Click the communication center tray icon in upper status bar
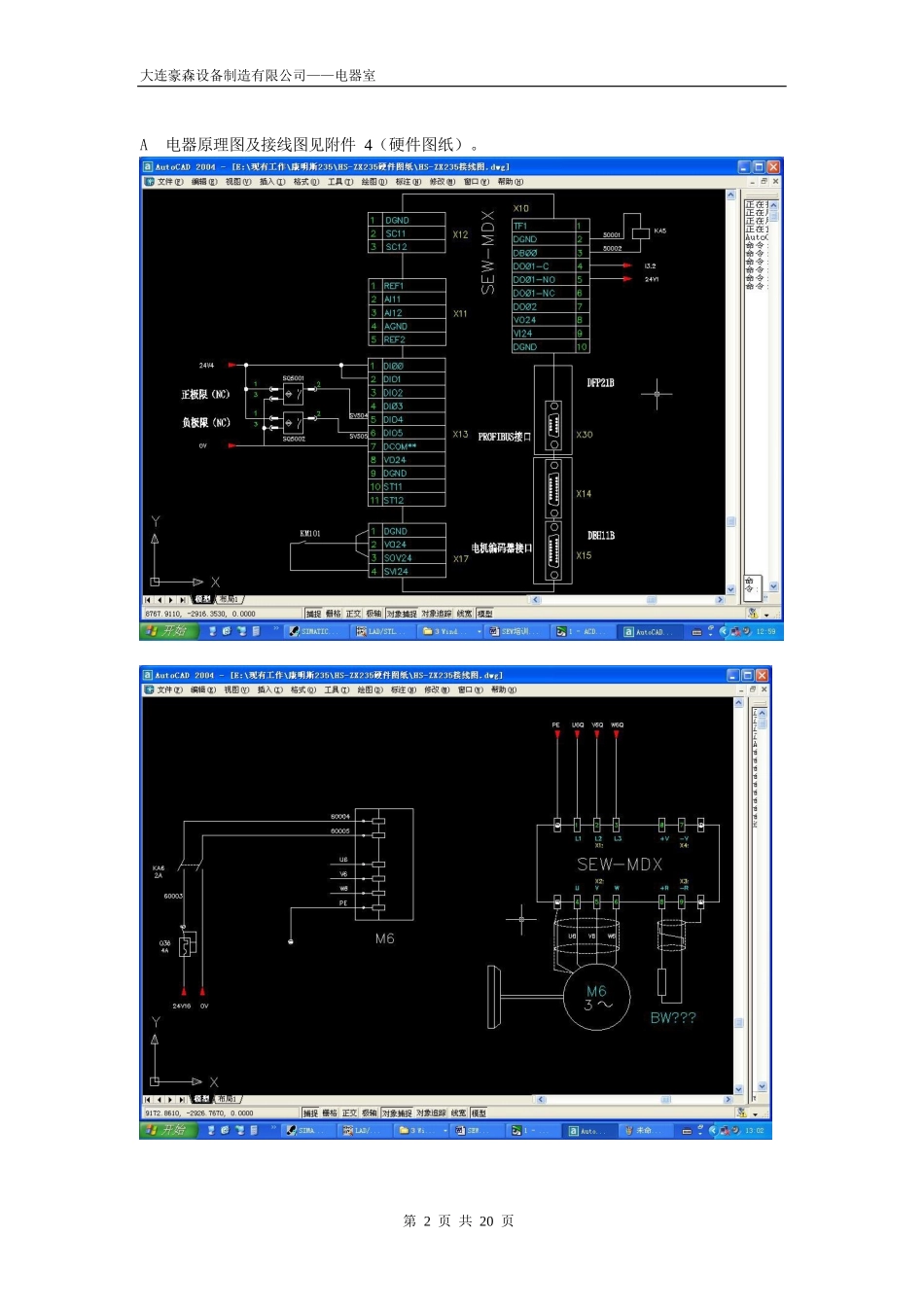This screenshot has height=1307, width=924. click(753, 614)
